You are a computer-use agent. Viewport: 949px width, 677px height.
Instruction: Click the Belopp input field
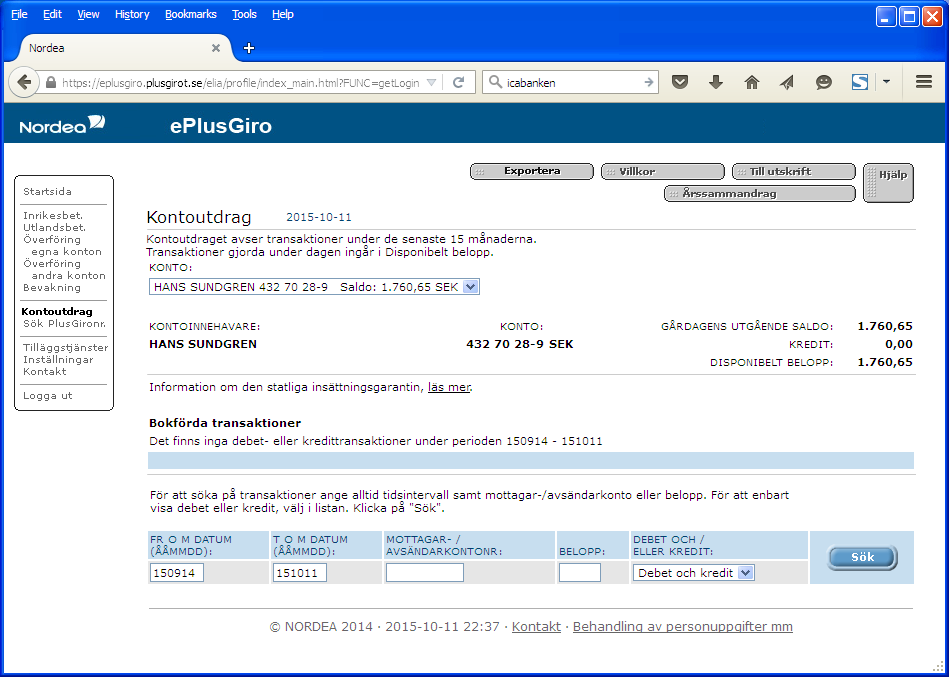point(580,572)
